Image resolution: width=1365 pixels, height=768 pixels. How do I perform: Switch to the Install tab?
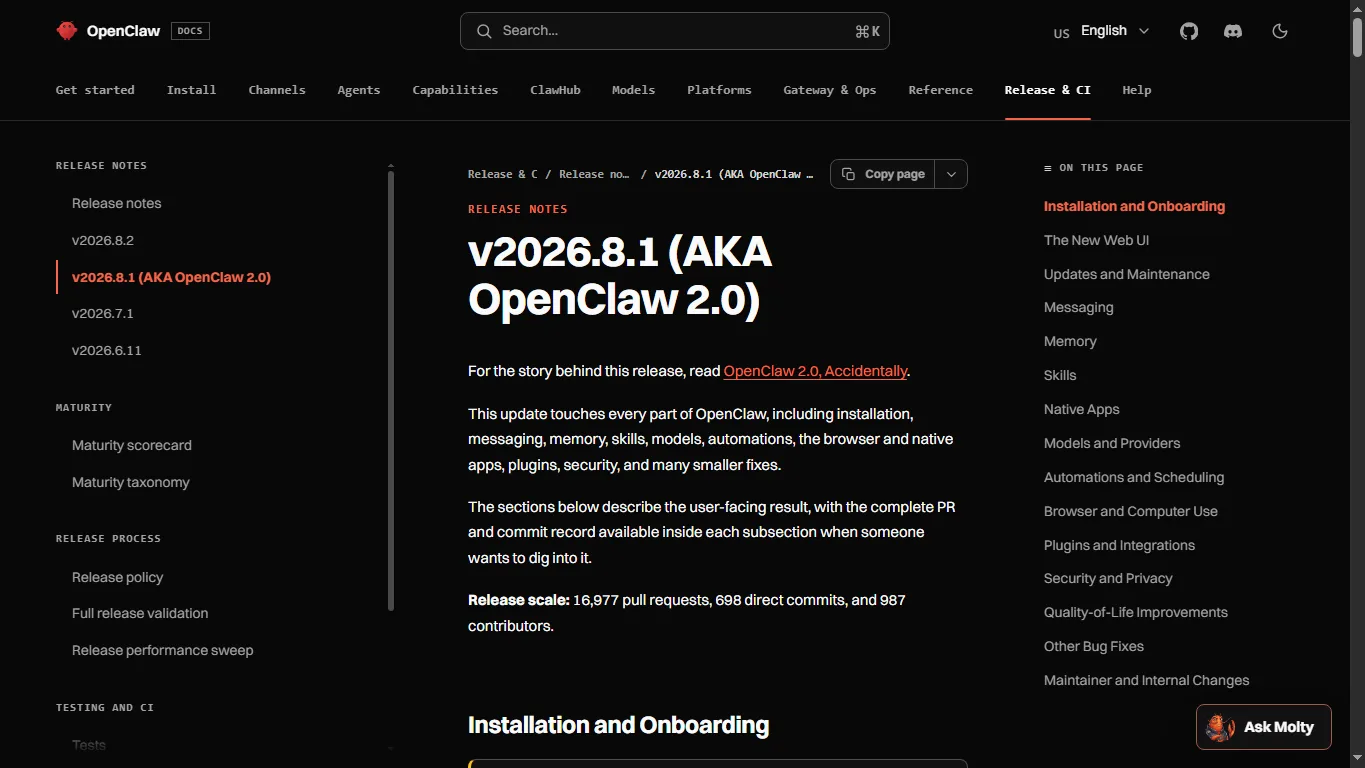(192, 90)
